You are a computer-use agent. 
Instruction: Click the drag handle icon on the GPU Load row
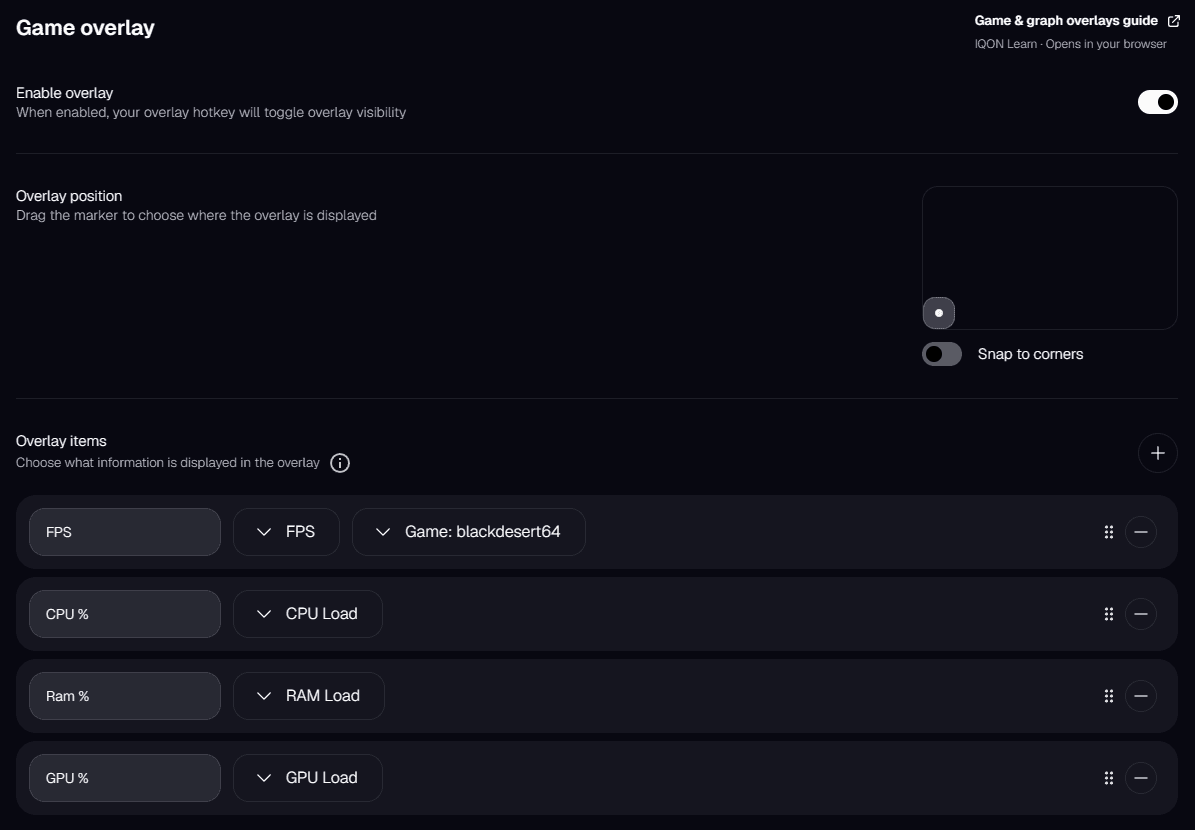coord(1109,778)
